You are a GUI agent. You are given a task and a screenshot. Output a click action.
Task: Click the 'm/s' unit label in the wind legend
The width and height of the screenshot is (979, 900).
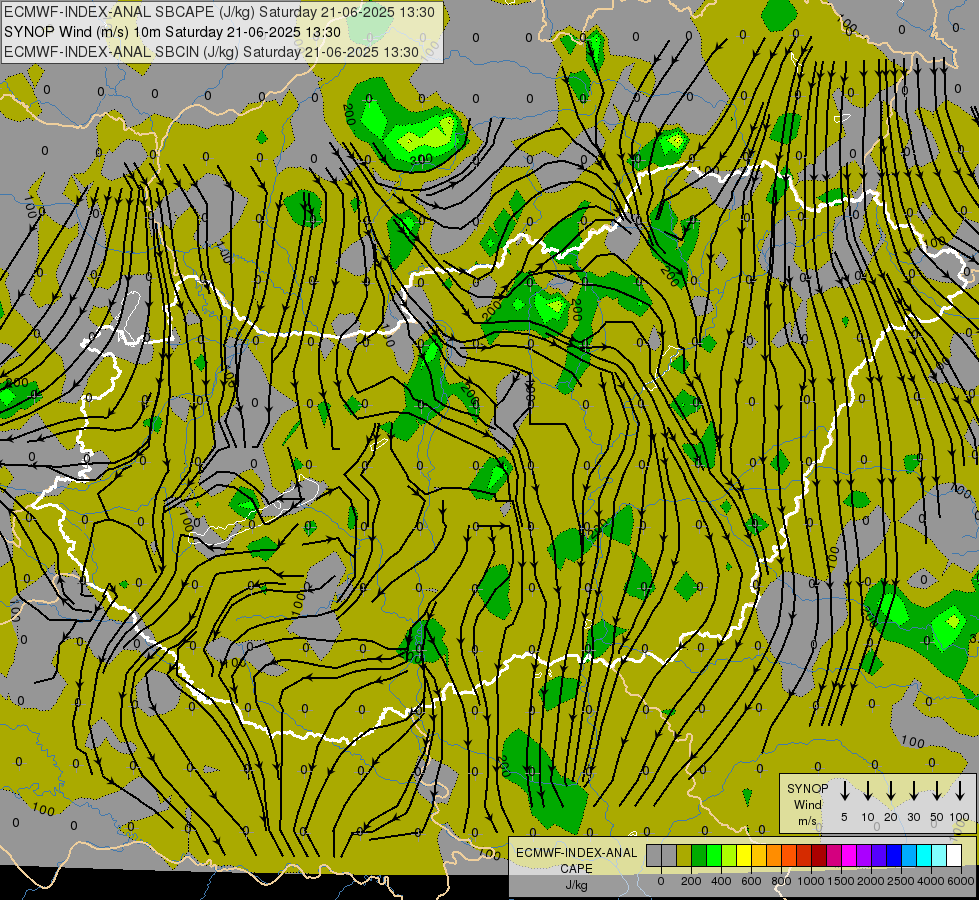coord(807,821)
